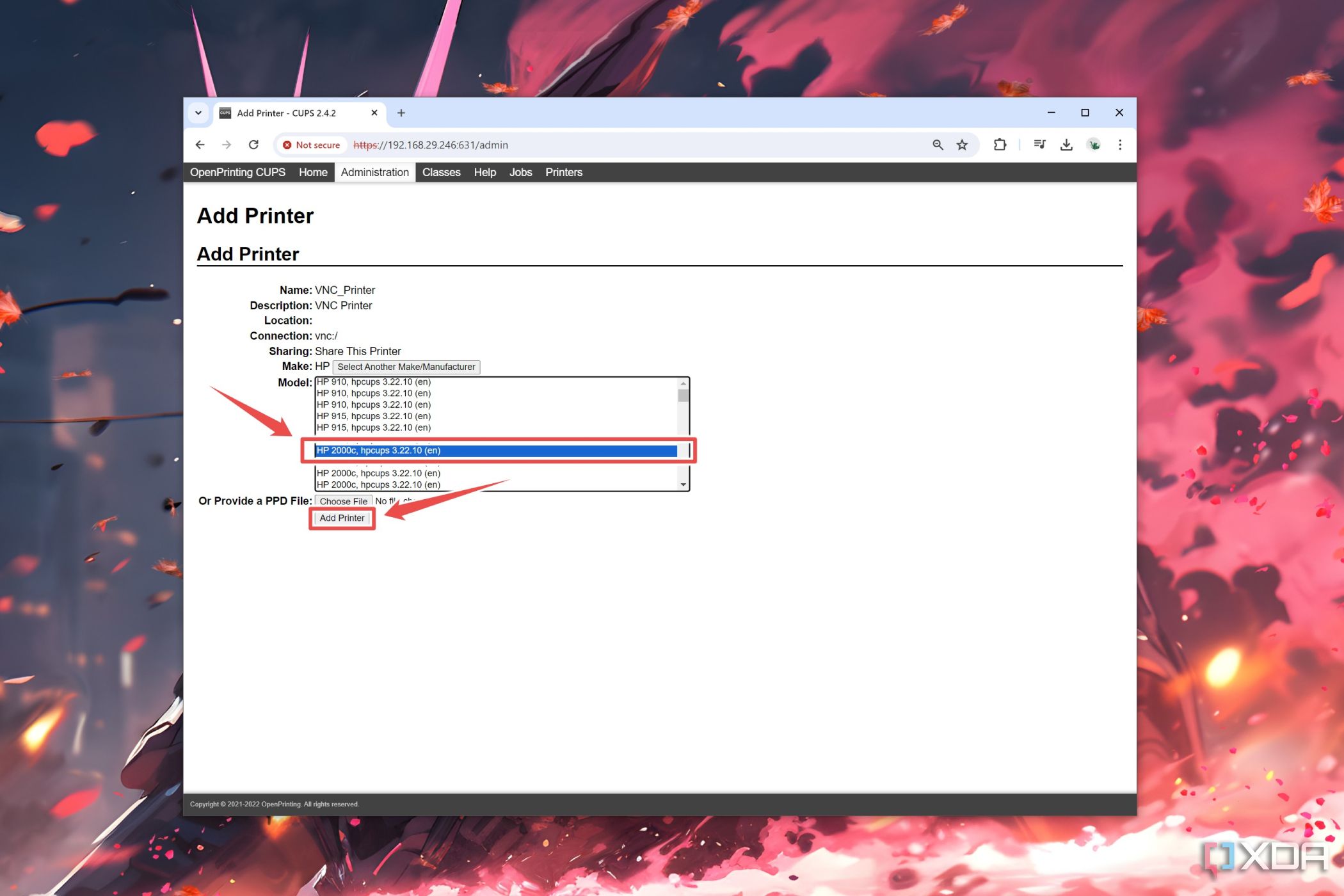This screenshot has width=1344, height=896.
Task: Click the browser back navigation icon
Action: pyautogui.click(x=200, y=145)
